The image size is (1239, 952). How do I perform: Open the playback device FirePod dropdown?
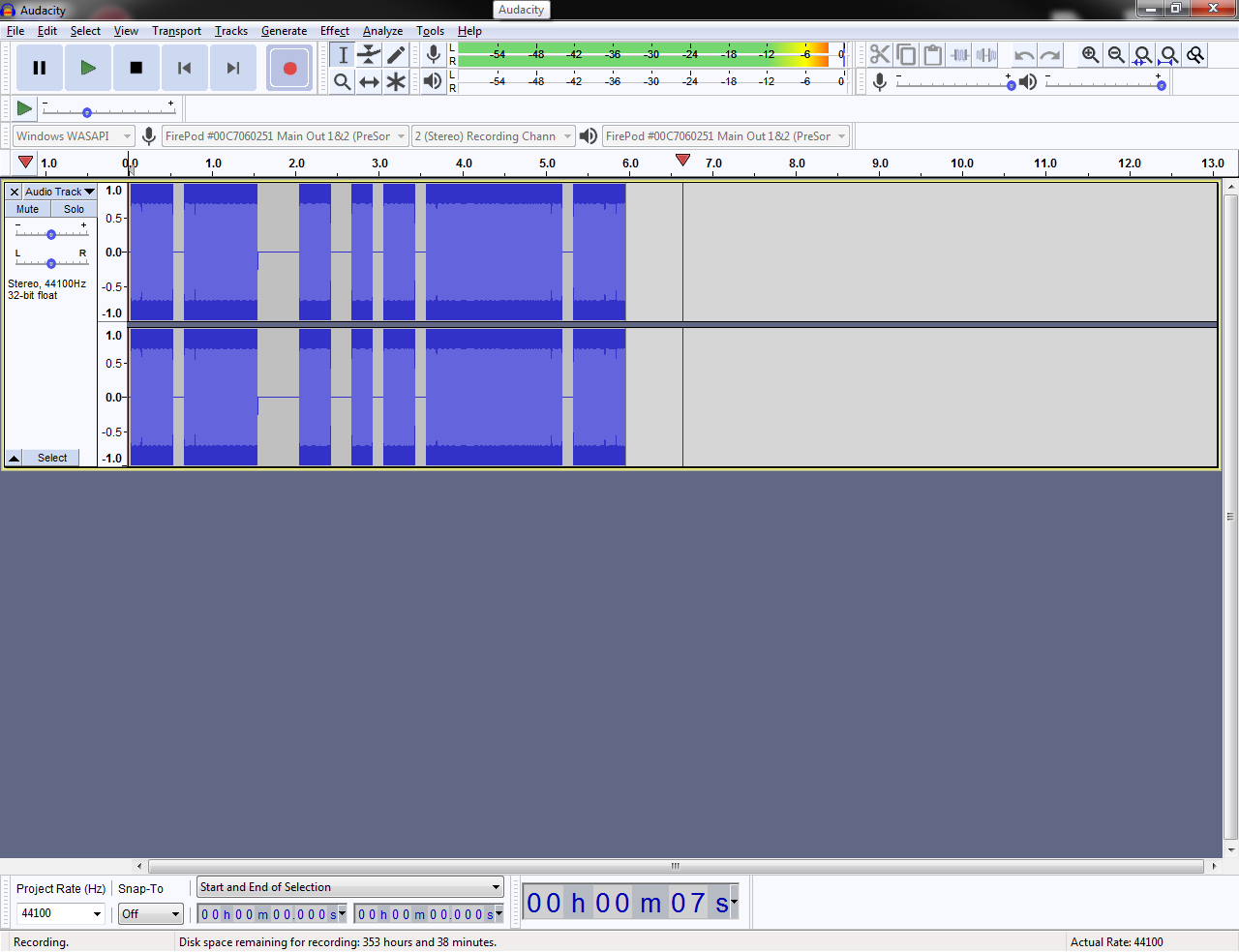pyautogui.click(x=725, y=136)
